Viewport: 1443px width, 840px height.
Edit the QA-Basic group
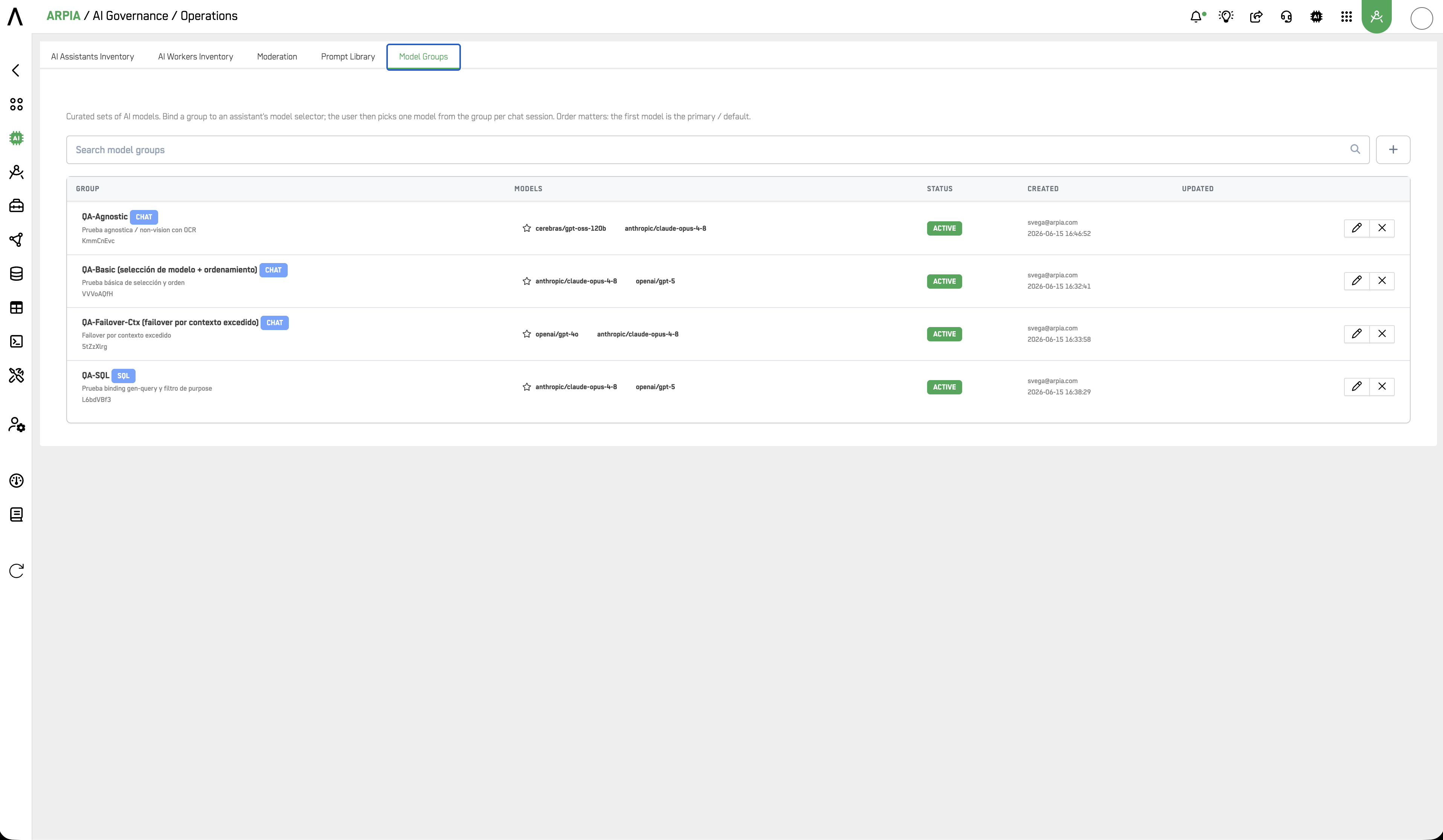tap(1356, 280)
